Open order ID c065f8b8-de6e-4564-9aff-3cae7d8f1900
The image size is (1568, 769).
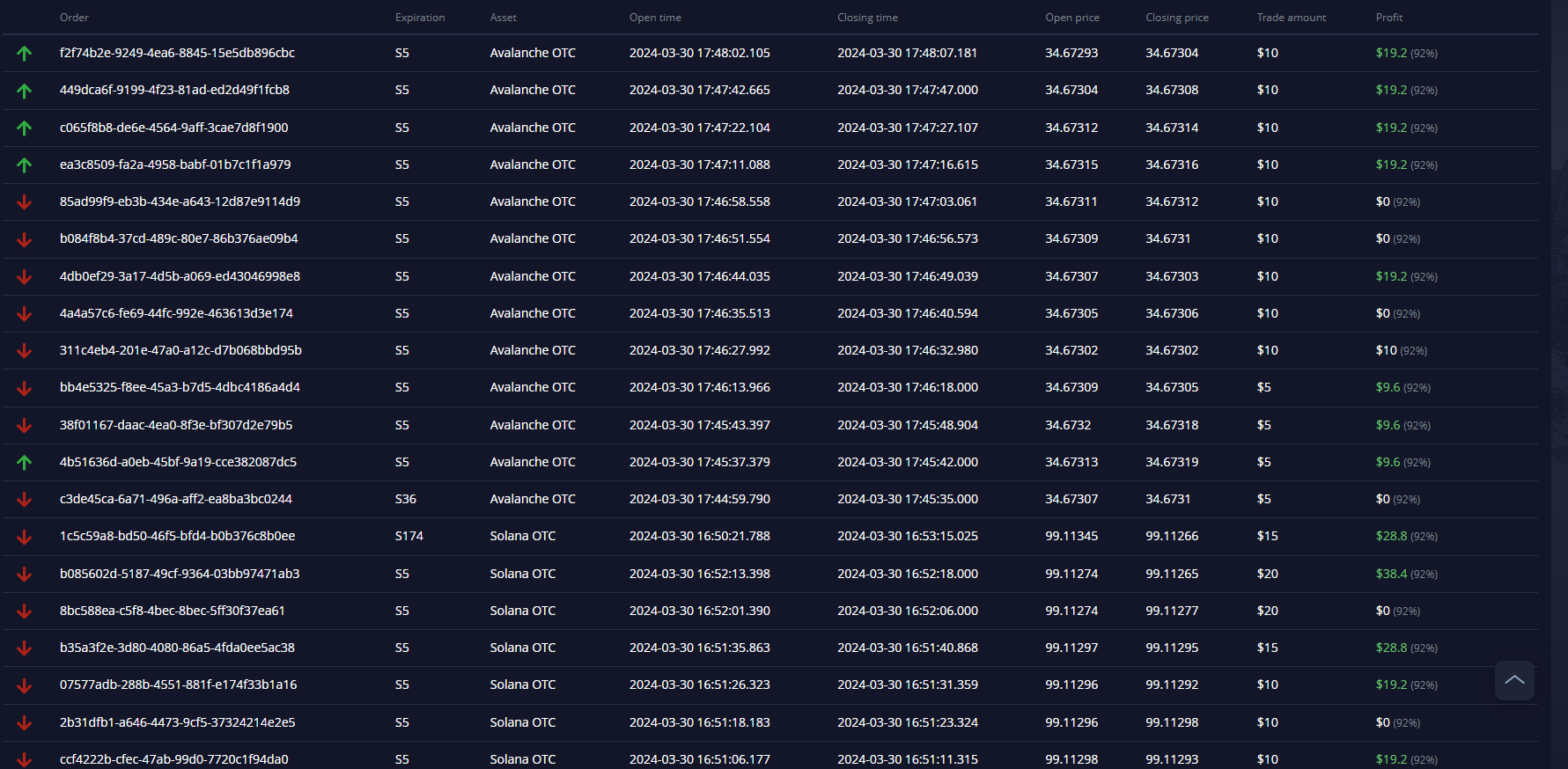(174, 128)
